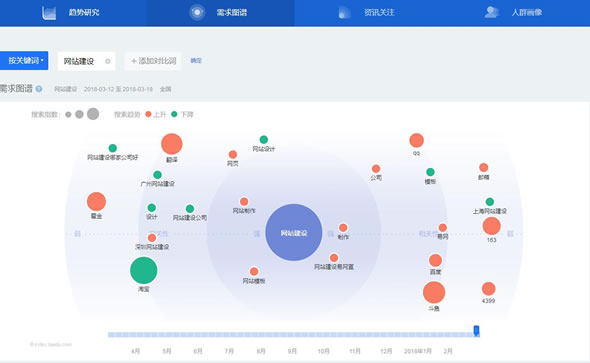Click the 资讯关注 tab icon

(344, 12)
